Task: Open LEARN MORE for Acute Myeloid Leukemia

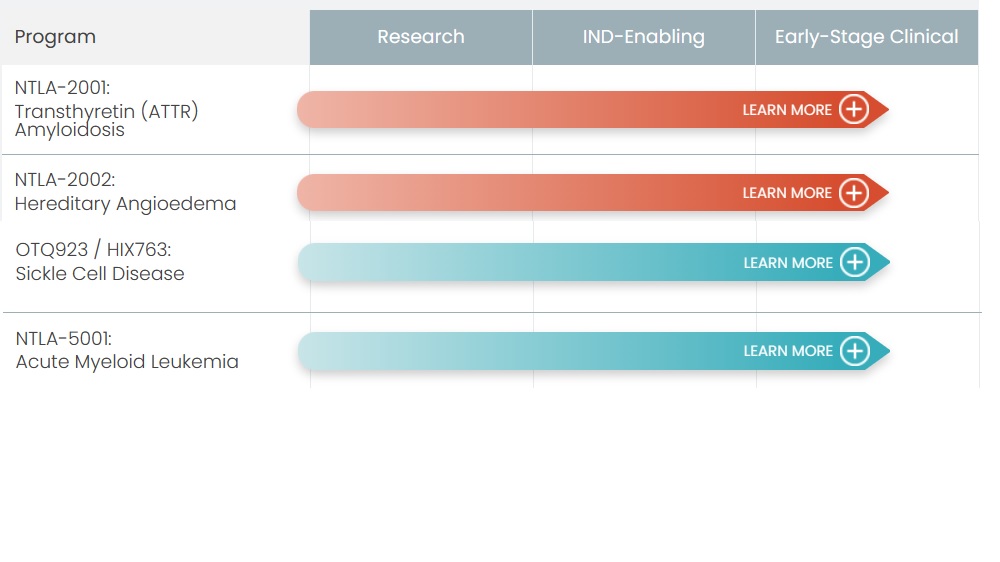Action: [x=788, y=351]
